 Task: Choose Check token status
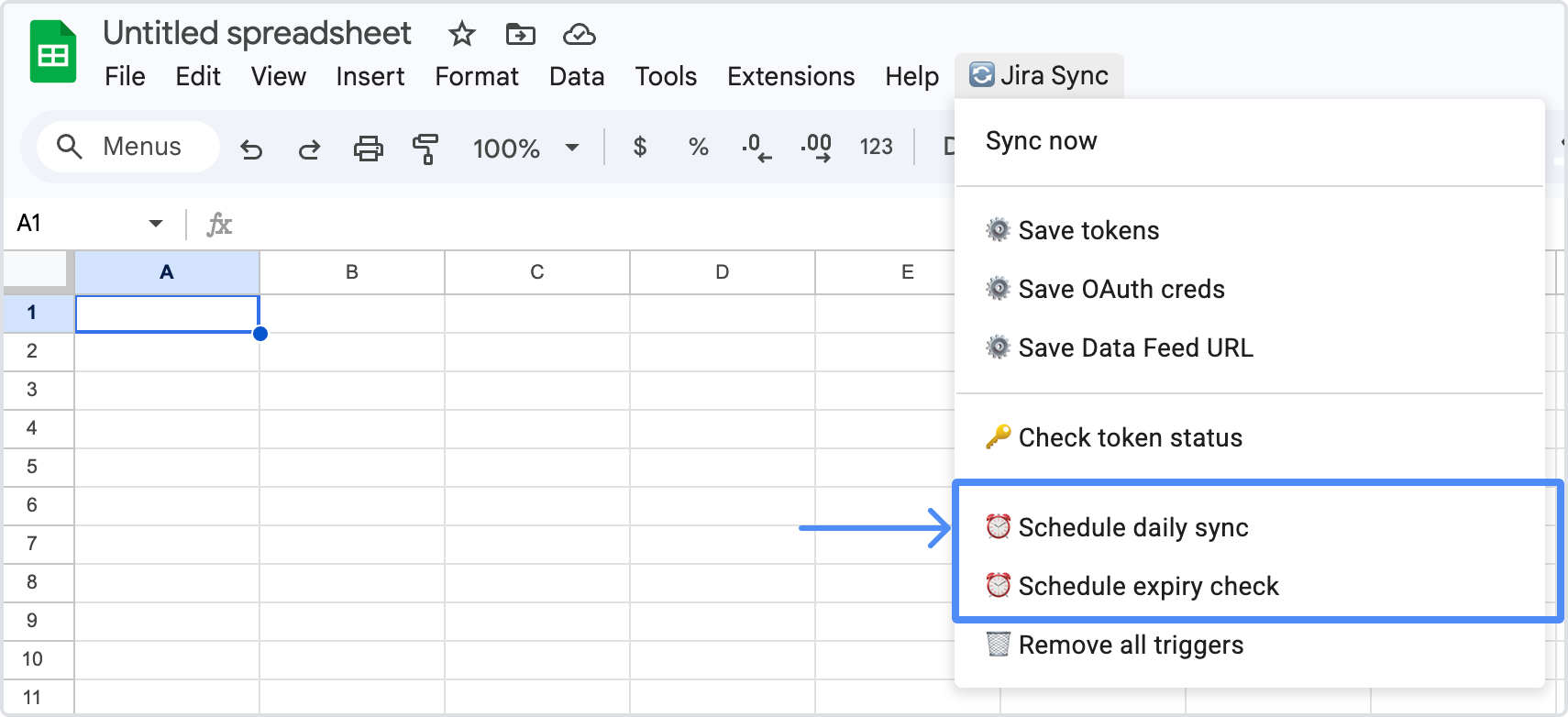(1249, 437)
